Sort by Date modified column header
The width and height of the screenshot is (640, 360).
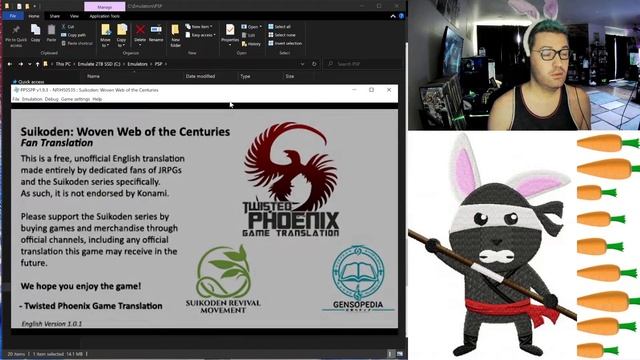200,76
